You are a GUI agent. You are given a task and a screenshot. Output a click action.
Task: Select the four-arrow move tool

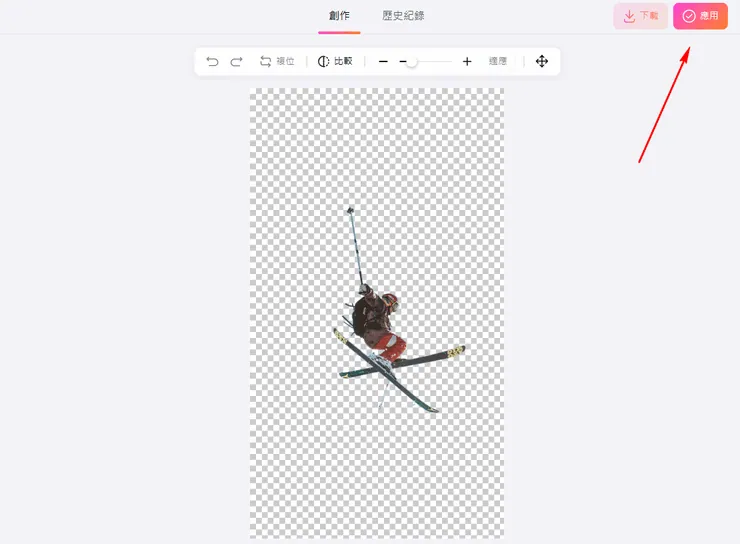[542, 61]
